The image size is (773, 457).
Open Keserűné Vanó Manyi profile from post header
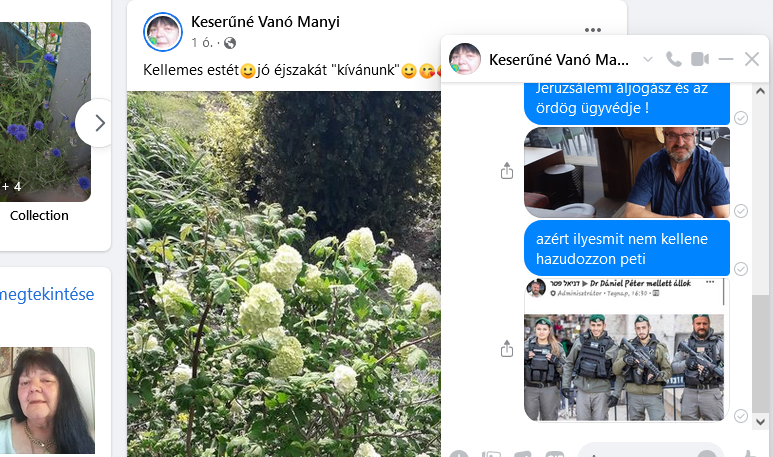coord(265,22)
